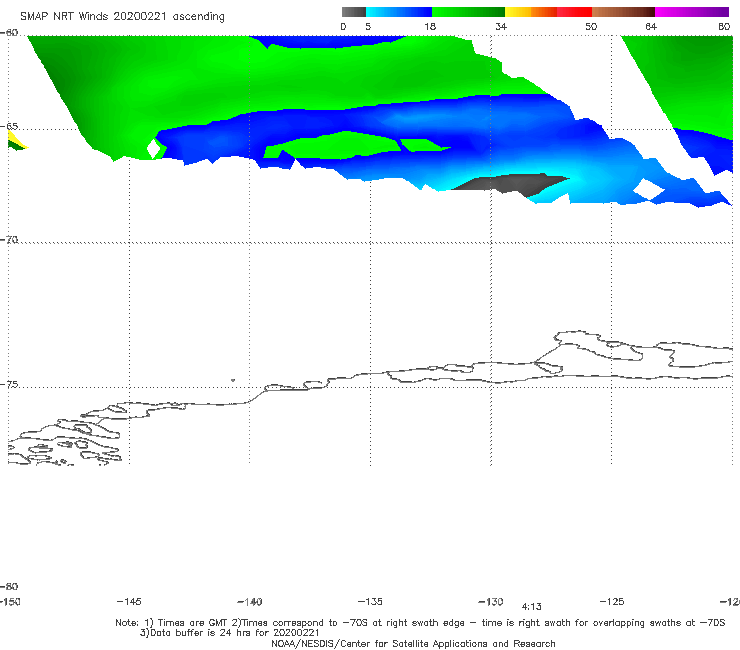The width and height of the screenshot is (740, 650).
Task: Click the dark gray low-wind patch on the map
Action: click(512, 184)
